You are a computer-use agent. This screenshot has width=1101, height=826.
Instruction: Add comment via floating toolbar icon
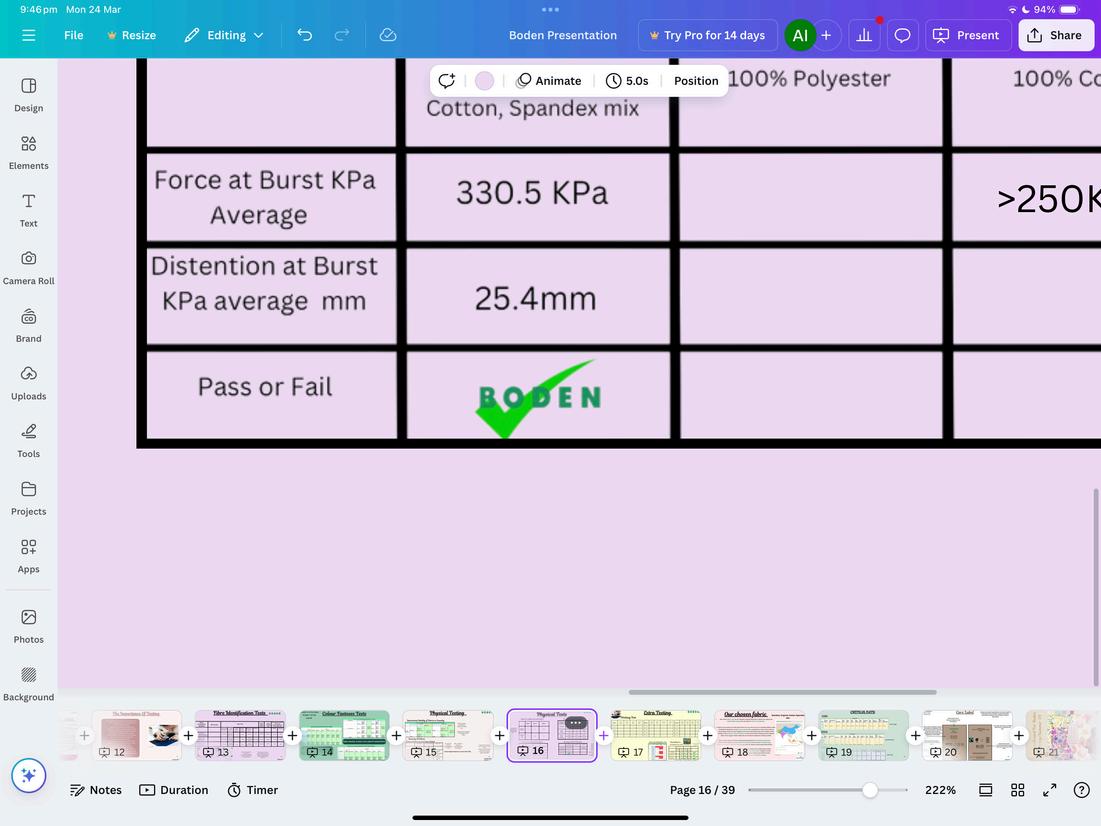(x=447, y=81)
